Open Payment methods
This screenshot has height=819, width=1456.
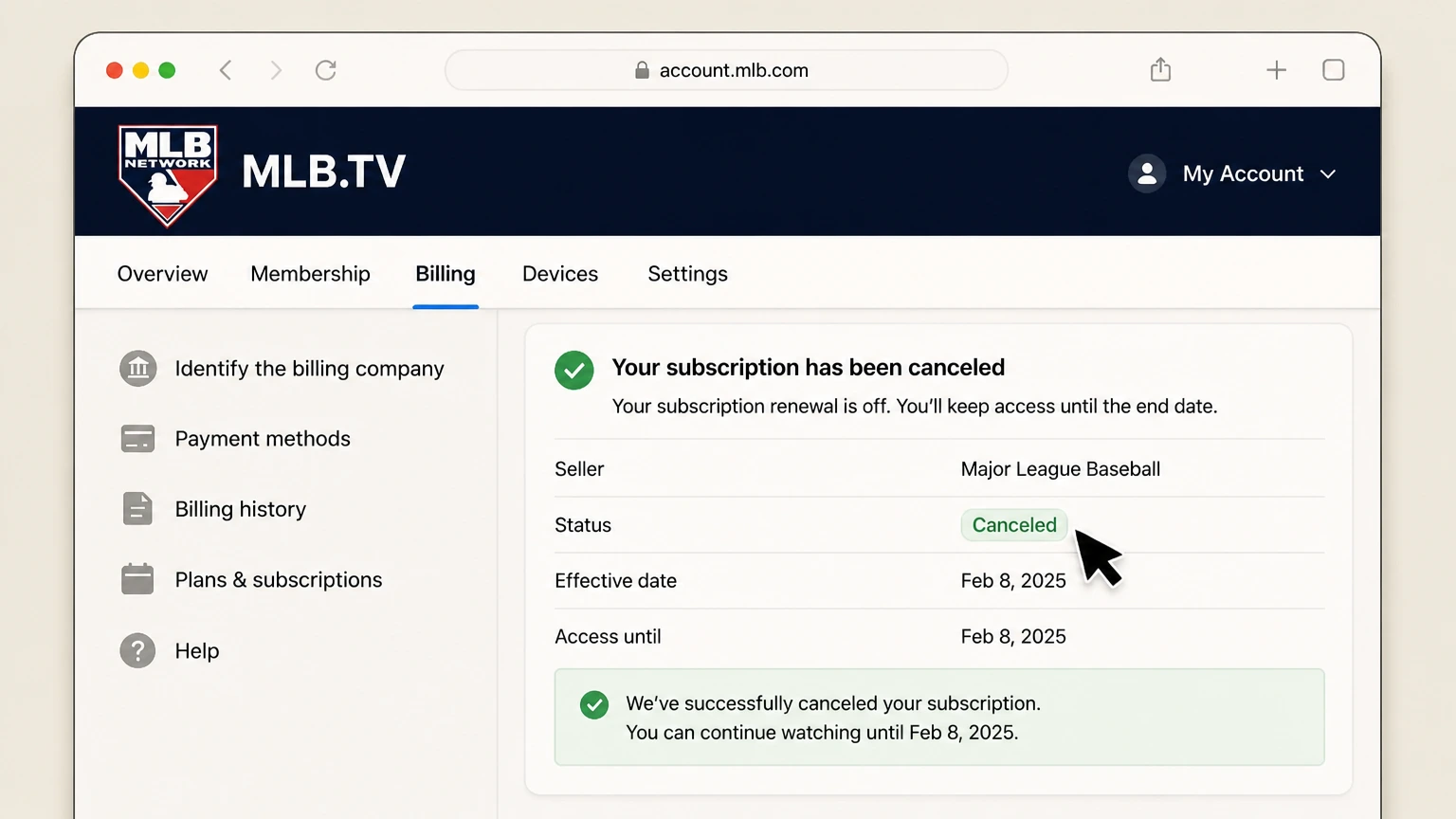tap(263, 439)
